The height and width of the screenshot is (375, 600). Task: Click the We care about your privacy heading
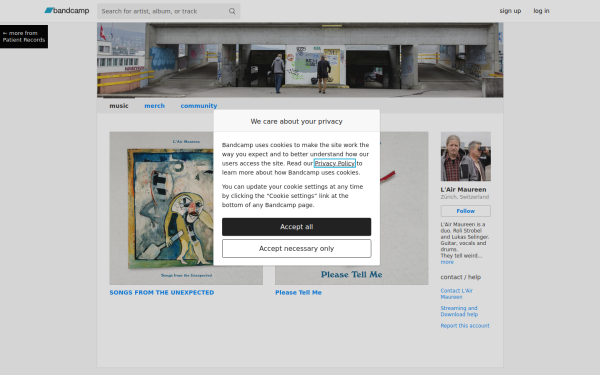point(297,121)
